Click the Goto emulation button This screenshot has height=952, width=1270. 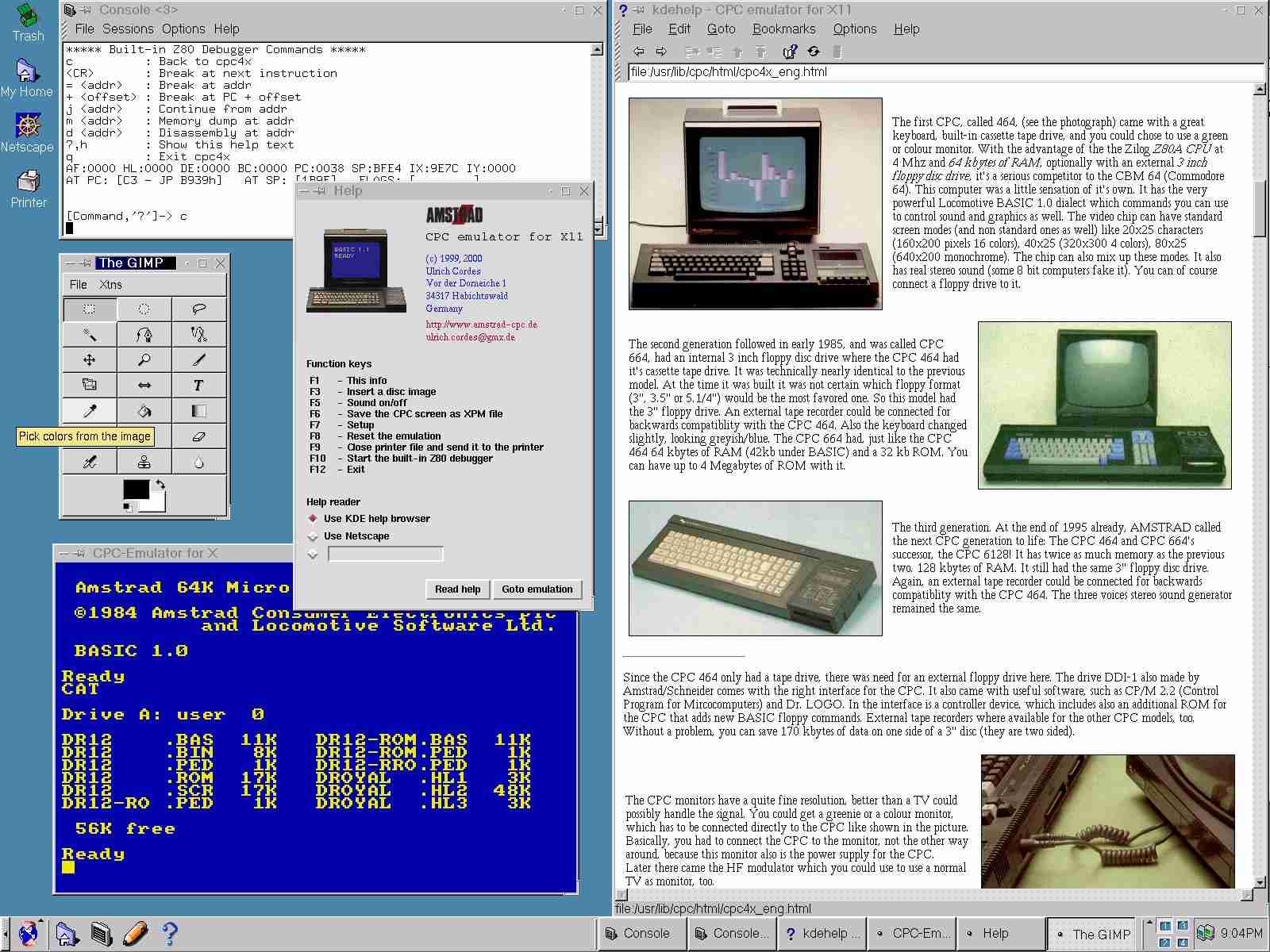click(537, 589)
